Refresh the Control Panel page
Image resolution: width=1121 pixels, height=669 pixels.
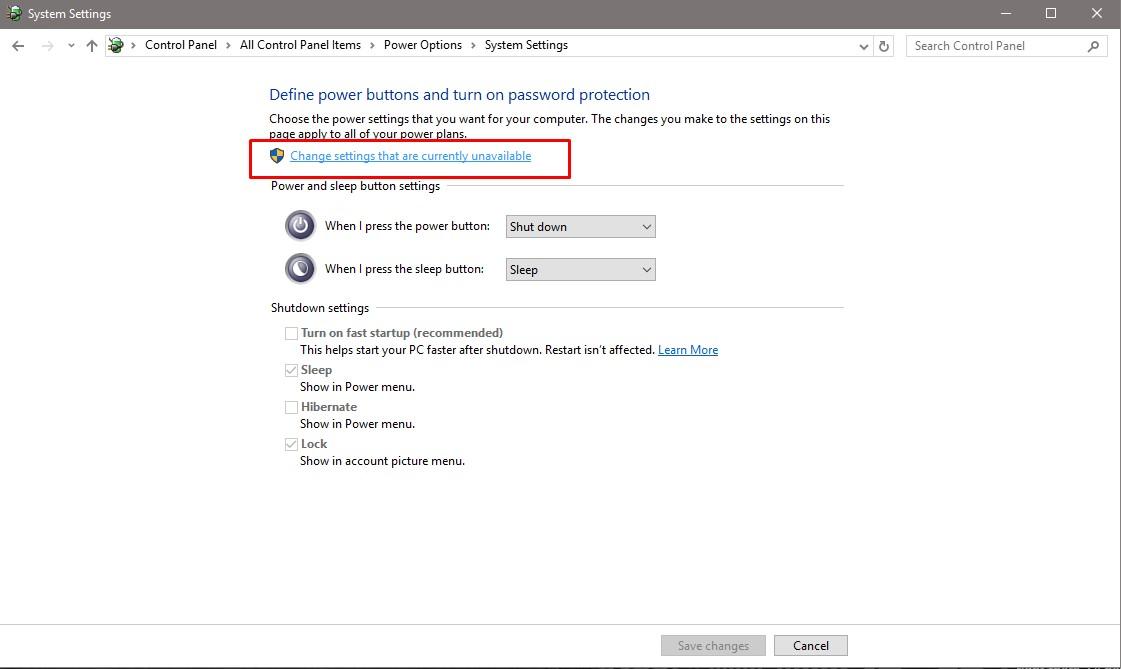[884, 46]
